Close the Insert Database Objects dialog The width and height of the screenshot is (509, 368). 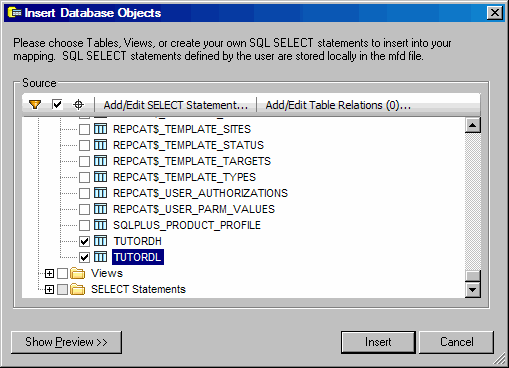(x=495, y=13)
